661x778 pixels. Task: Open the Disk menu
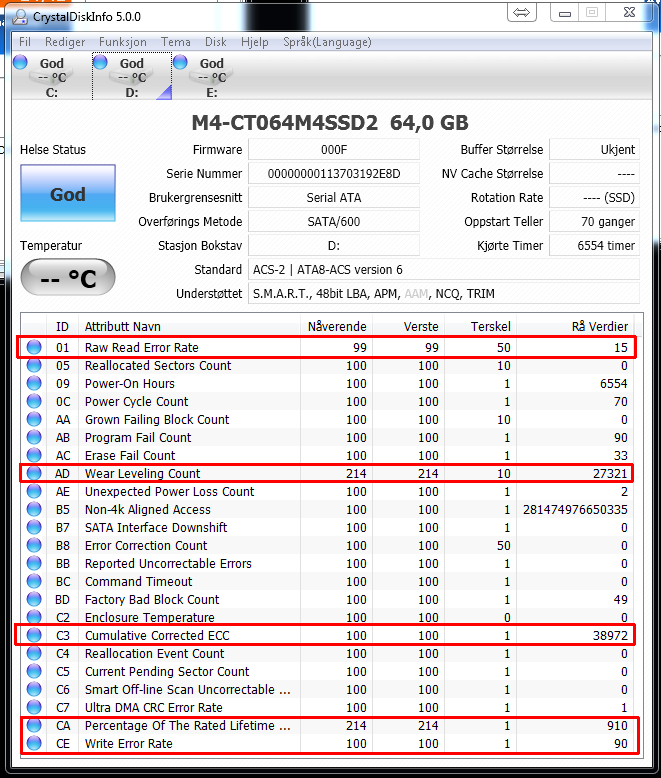click(x=216, y=42)
